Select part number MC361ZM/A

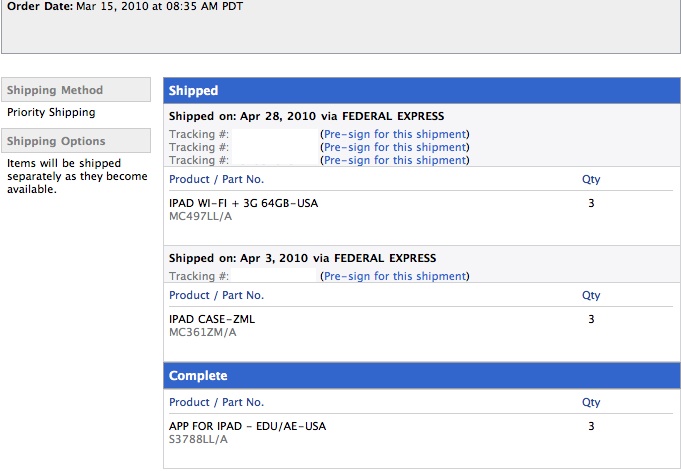pyautogui.click(x=202, y=332)
